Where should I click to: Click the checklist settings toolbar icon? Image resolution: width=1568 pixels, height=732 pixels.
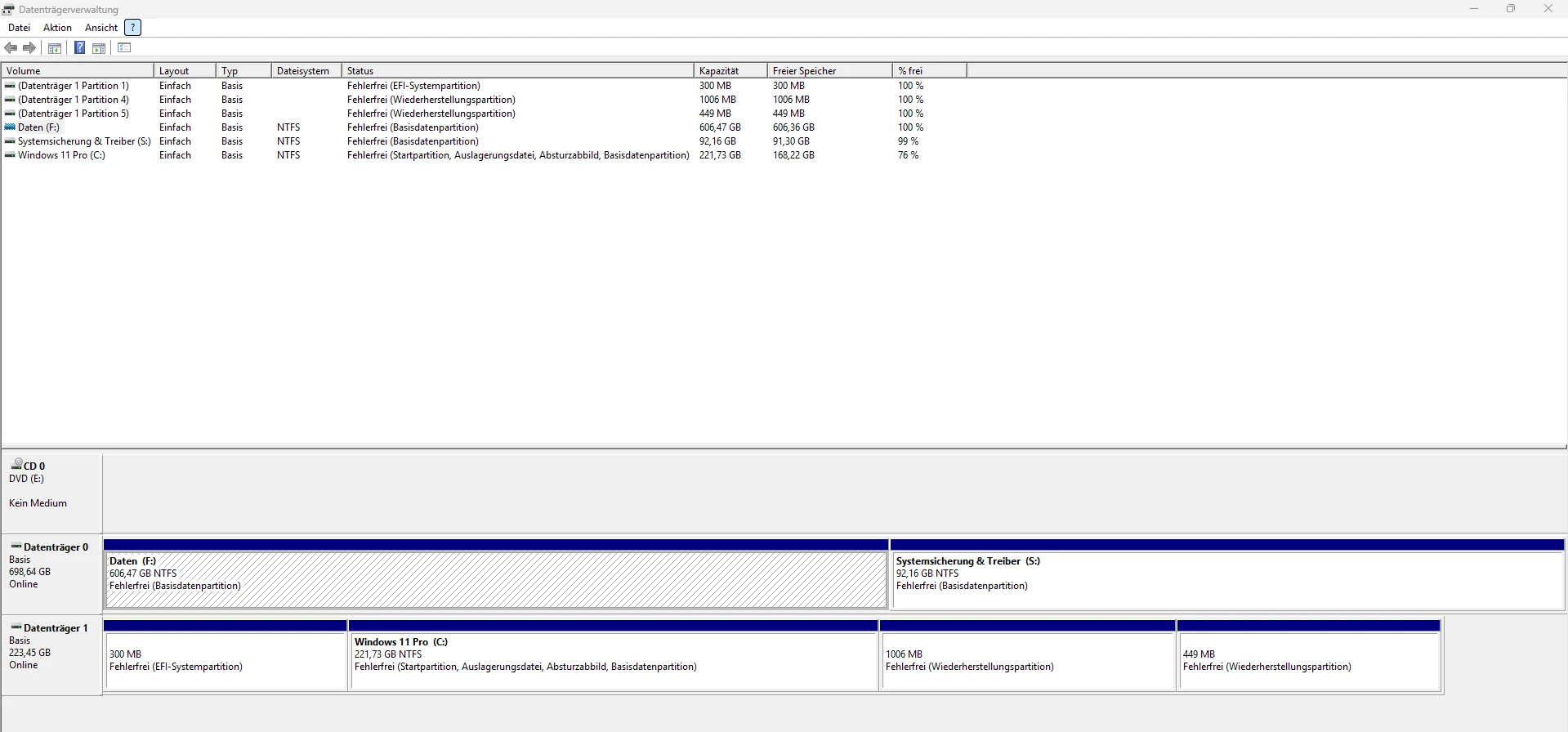tap(124, 47)
